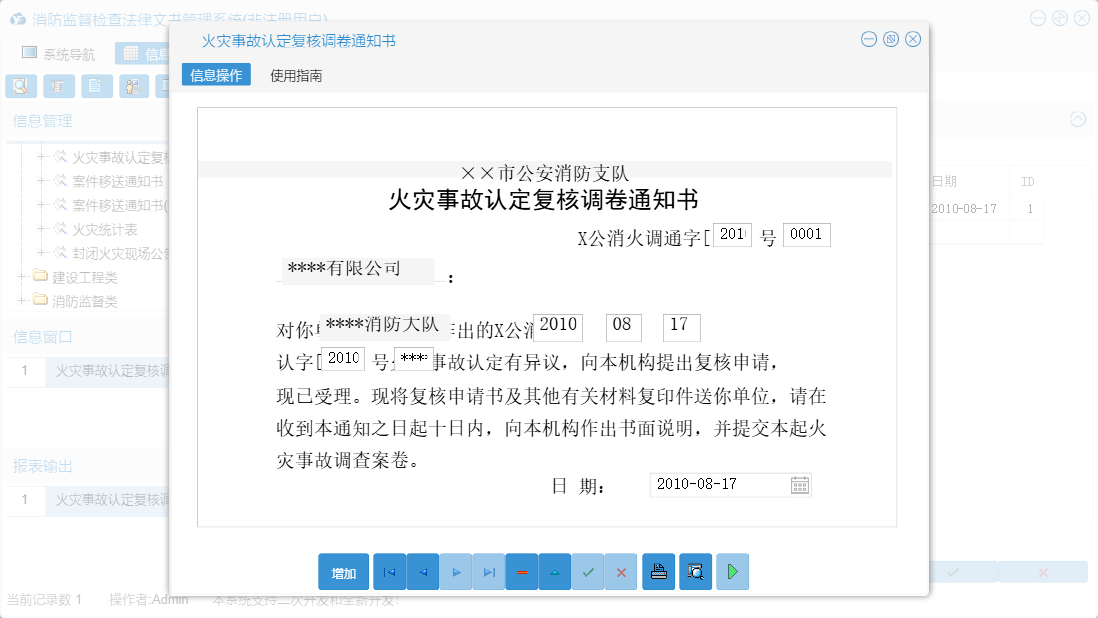Image resolution: width=1098 pixels, height=618 pixels.
Task: Select row 1 in 信息窗口 list
Action: (x=87, y=371)
